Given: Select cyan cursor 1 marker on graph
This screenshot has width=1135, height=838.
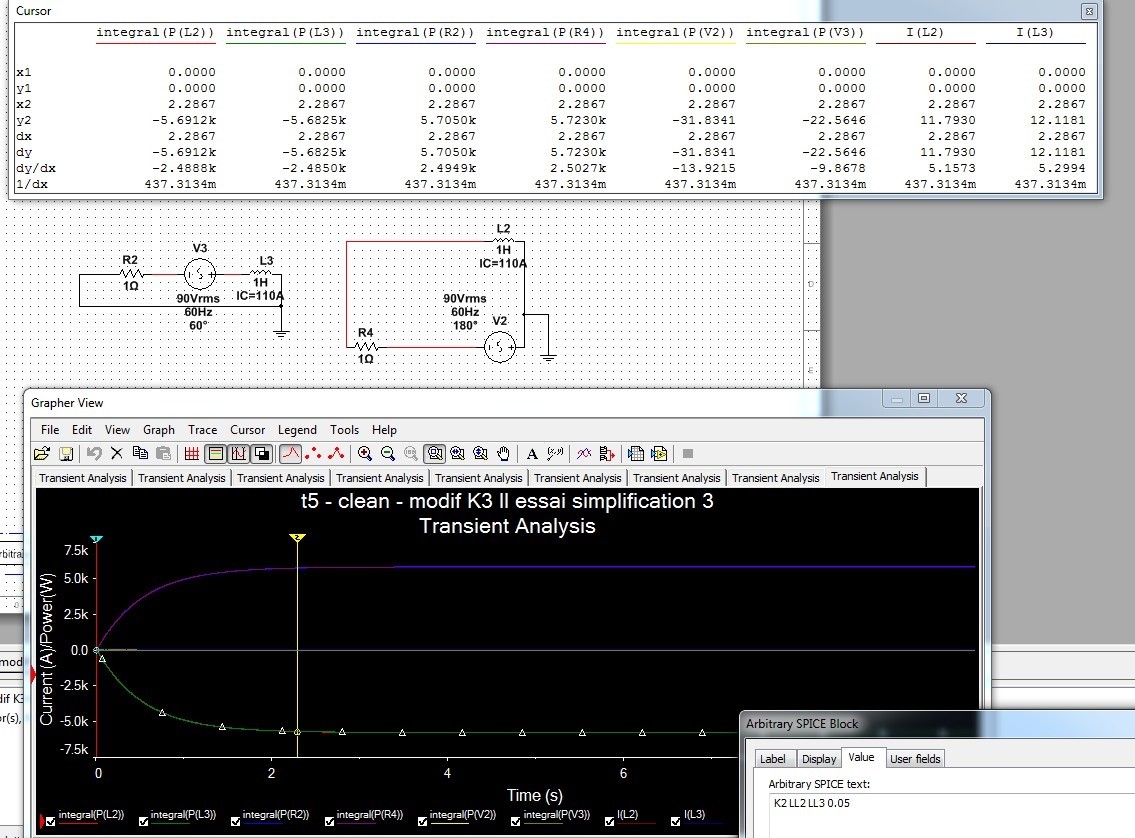Looking at the screenshot, I should pos(96,539).
